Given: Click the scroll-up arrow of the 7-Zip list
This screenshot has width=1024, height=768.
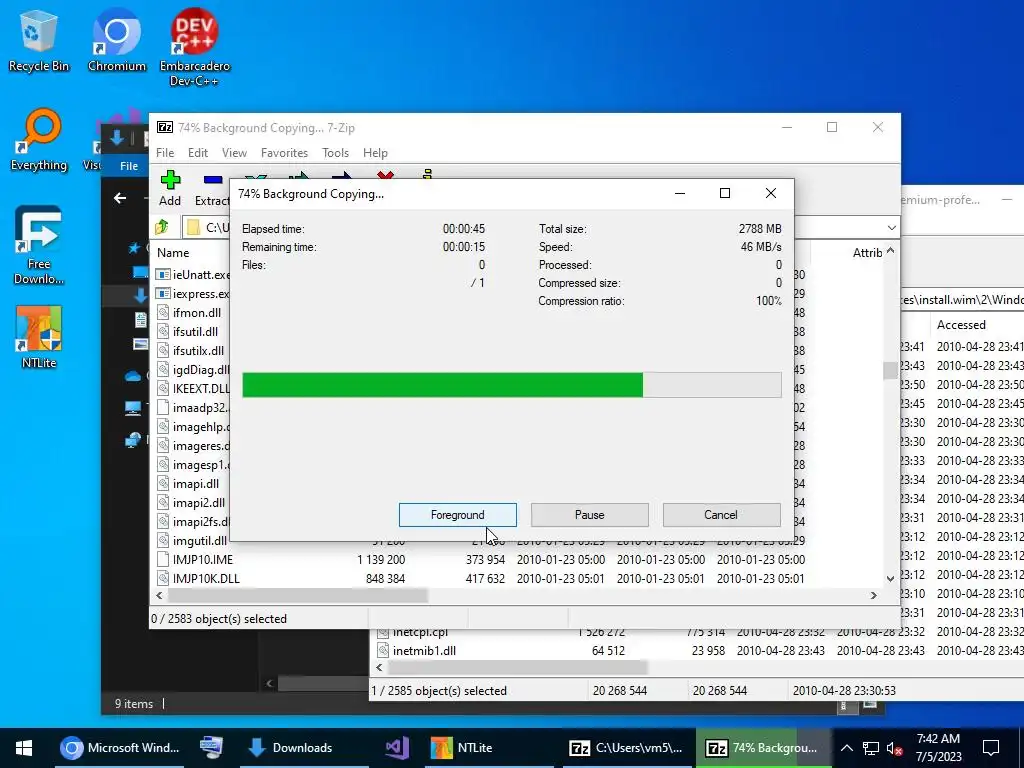Looking at the screenshot, I should click(x=890, y=251).
